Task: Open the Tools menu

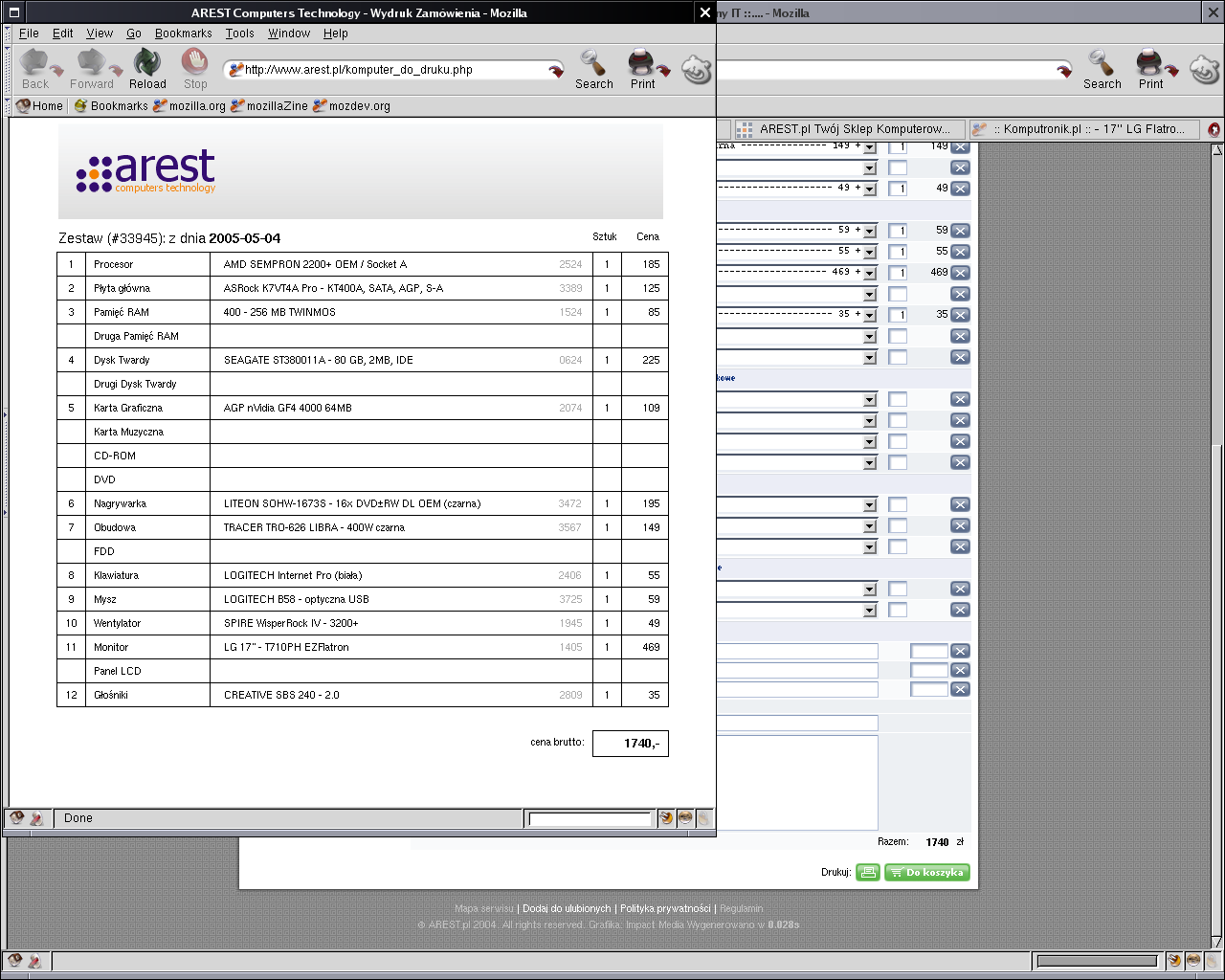Action: pos(239,33)
